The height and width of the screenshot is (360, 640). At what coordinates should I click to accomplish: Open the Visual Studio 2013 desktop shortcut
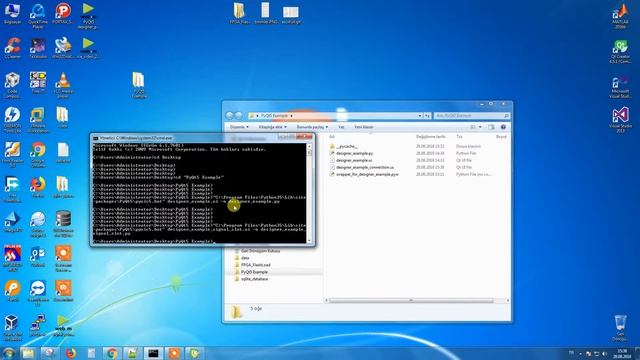click(x=620, y=120)
